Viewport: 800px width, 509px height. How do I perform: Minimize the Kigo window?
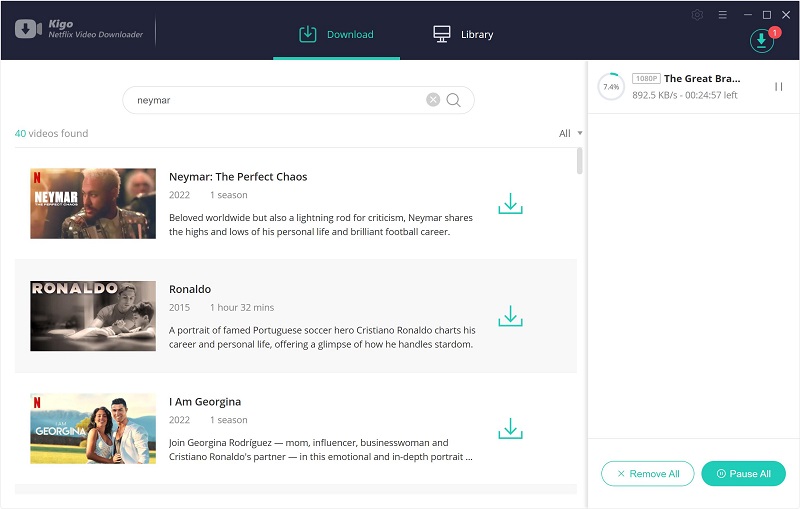(x=748, y=15)
